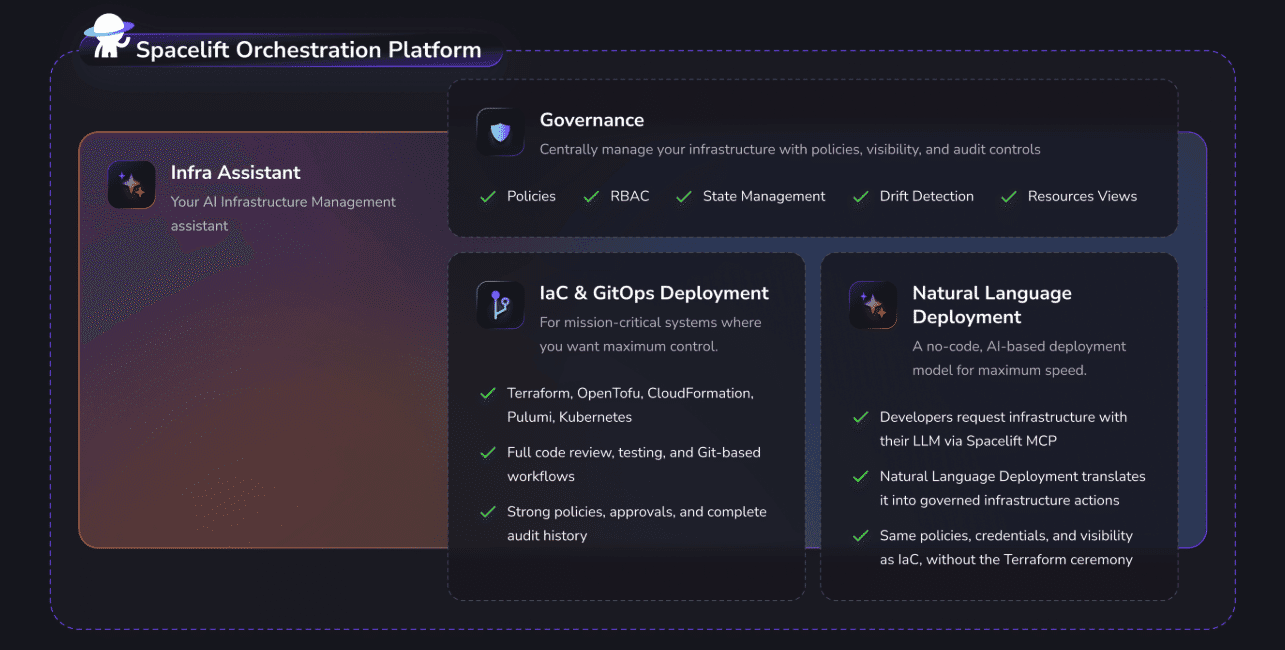The width and height of the screenshot is (1285, 650).
Task: Click the Natural Language Deployment sparkle icon
Action: click(873, 305)
